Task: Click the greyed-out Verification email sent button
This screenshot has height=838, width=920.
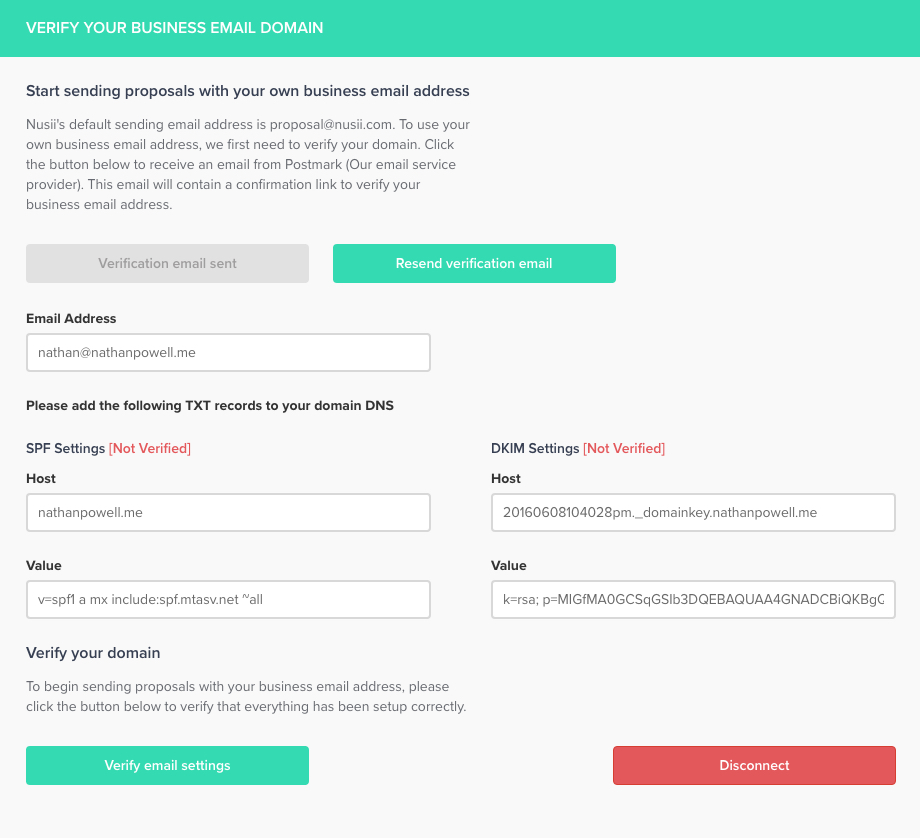Action: [167, 264]
